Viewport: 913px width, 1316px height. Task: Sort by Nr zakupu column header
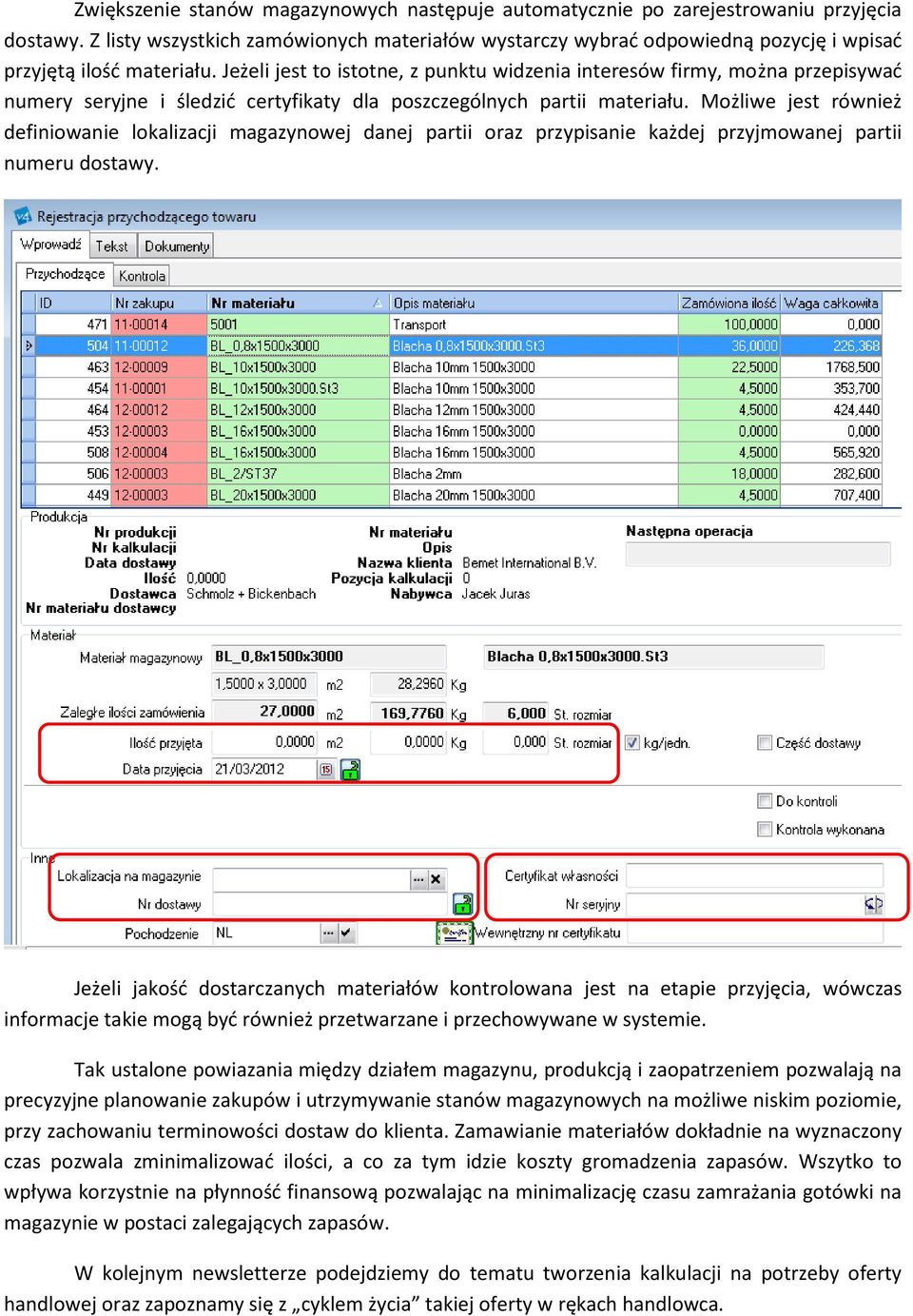click(159, 304)
